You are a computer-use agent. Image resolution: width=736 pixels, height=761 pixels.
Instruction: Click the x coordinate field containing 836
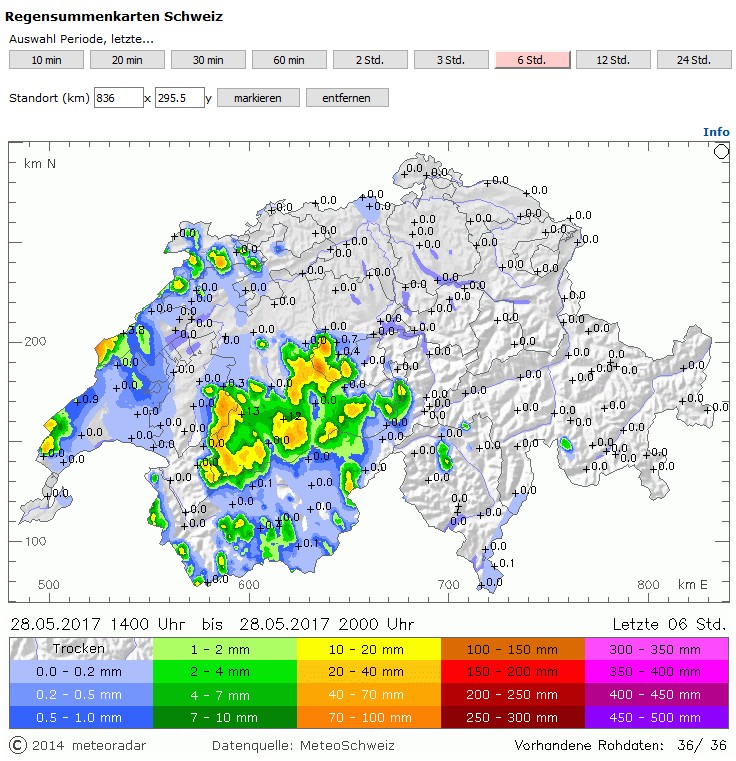pos(118,98)
